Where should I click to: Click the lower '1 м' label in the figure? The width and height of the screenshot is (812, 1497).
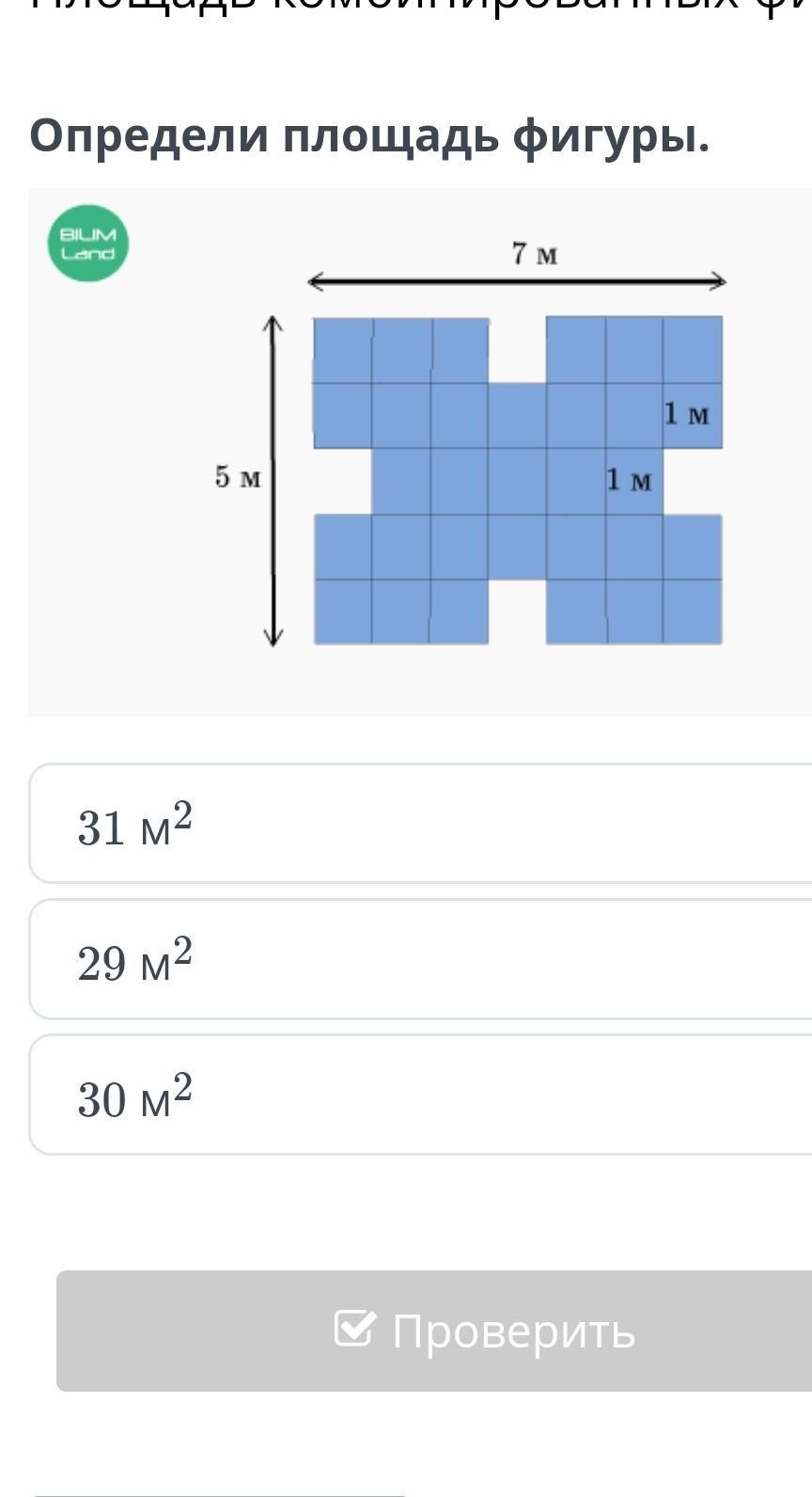click(x=628, y=481)
